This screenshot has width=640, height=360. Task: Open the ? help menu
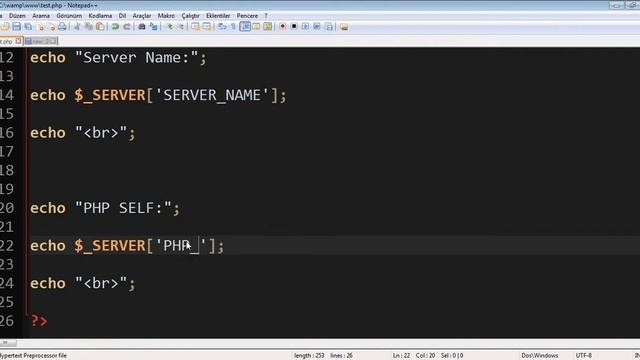266,16
